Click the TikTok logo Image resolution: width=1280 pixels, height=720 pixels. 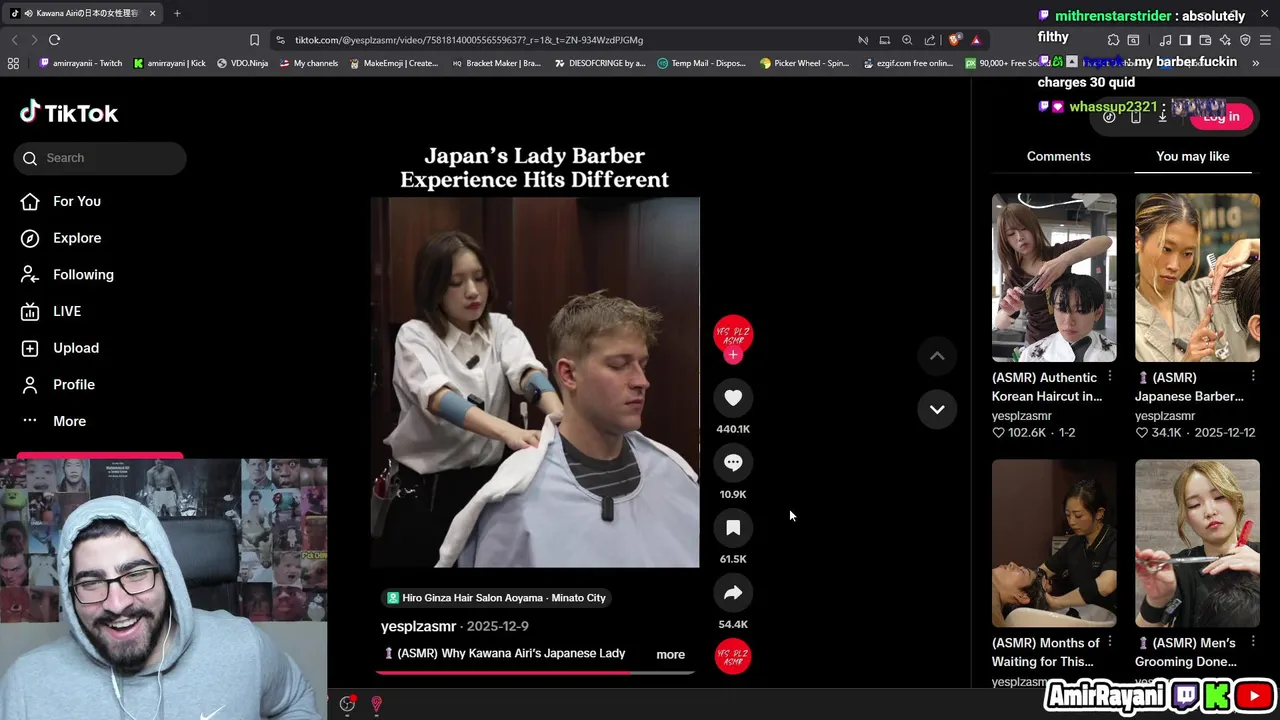(69, 113)
